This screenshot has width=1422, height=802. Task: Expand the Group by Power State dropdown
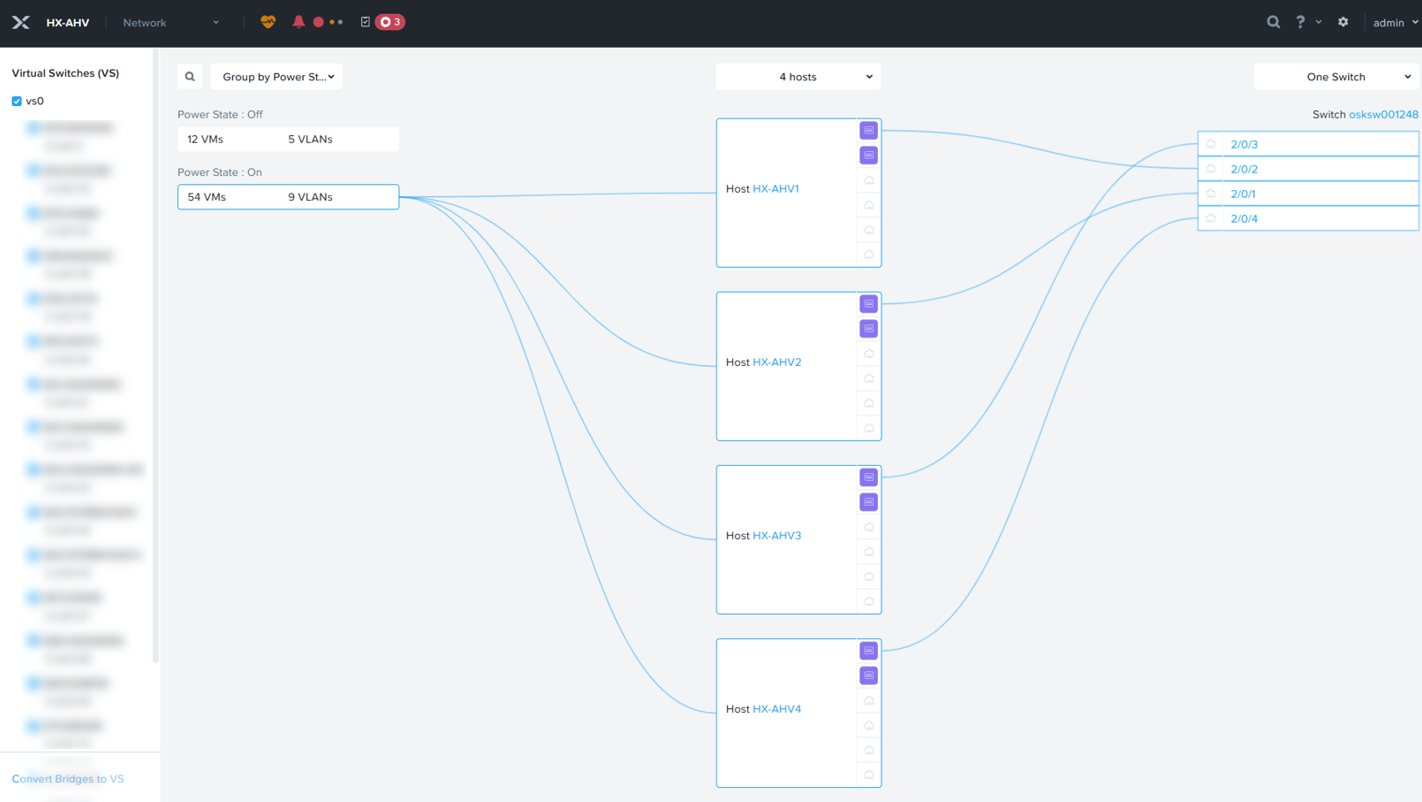pos(277,77)
